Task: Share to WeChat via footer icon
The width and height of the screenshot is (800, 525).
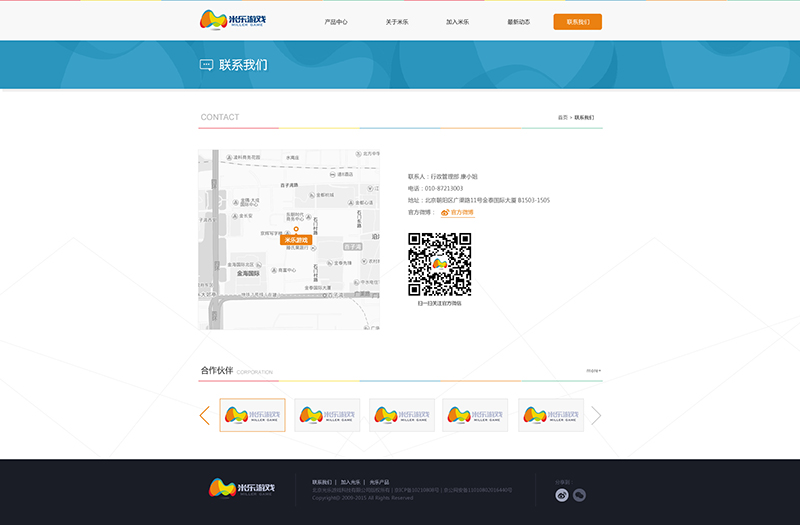Action: [579, 495]
